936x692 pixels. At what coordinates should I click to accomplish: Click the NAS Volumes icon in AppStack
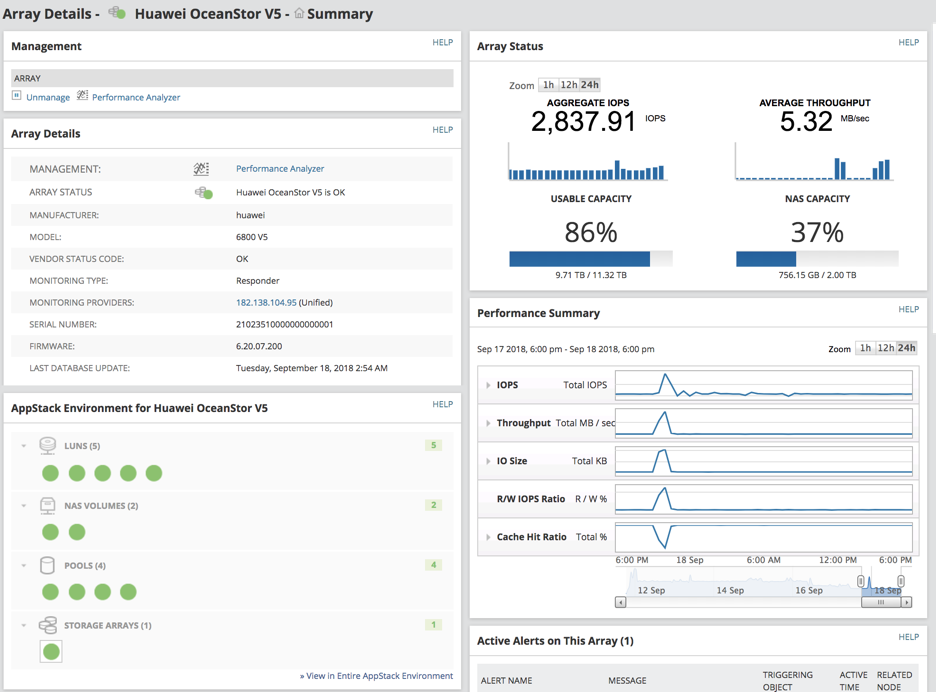[x=48, y=505]
